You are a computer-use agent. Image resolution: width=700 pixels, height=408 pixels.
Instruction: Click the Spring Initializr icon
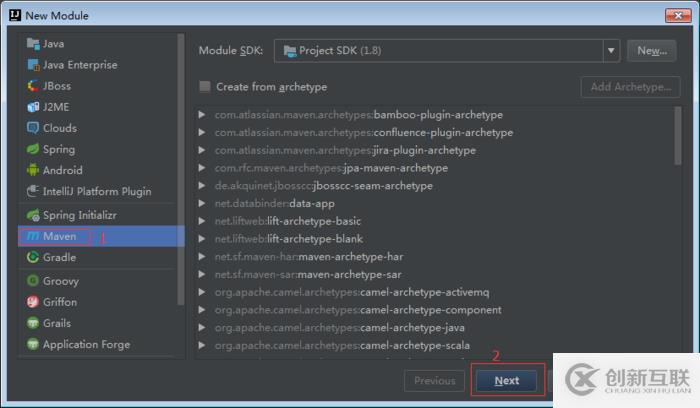[x=33, y=215]
